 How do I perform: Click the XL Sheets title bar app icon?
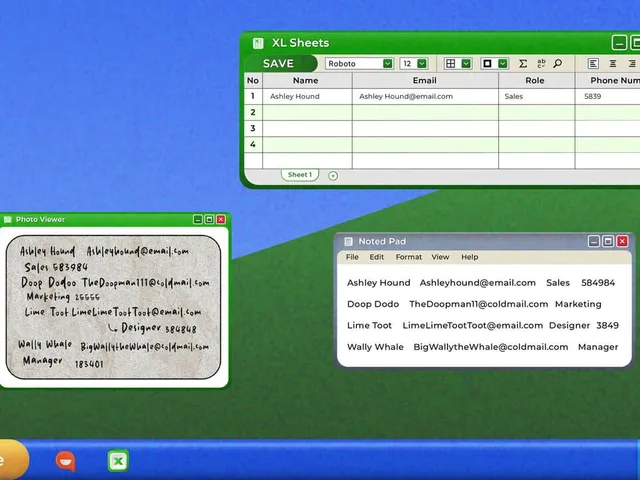tap(258, 43)
